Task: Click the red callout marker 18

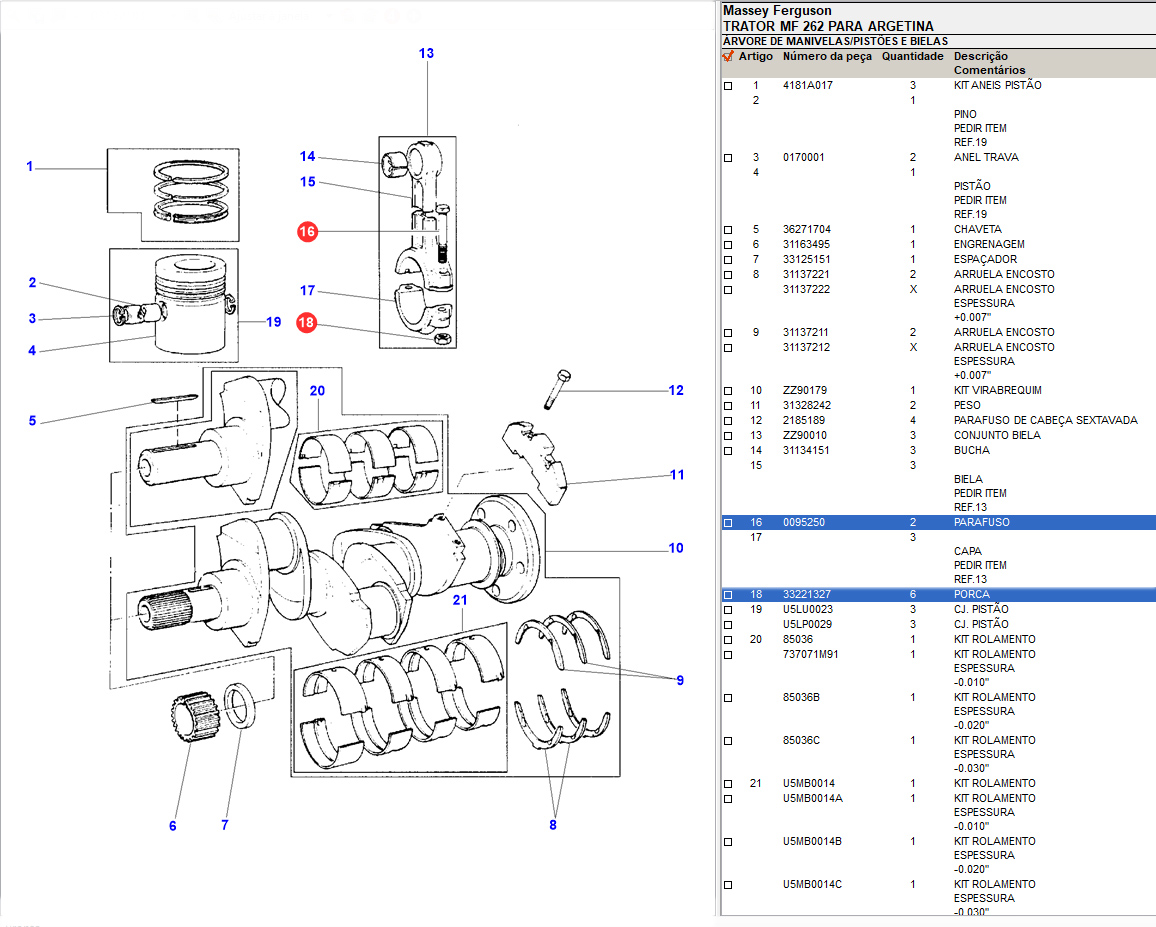Action: (x=307, y=323)
